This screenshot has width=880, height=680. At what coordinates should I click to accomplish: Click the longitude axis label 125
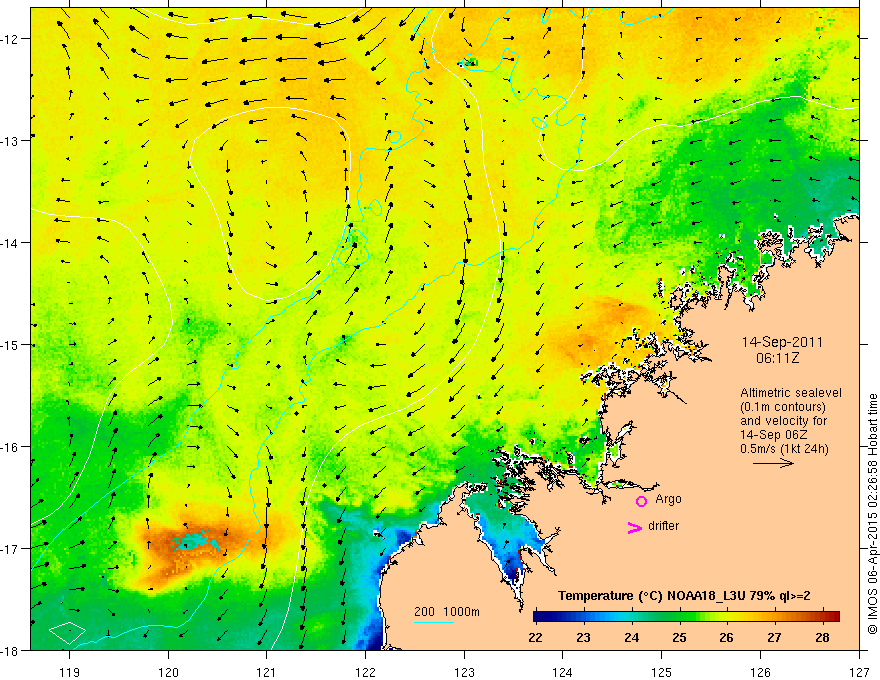(661, 672)
